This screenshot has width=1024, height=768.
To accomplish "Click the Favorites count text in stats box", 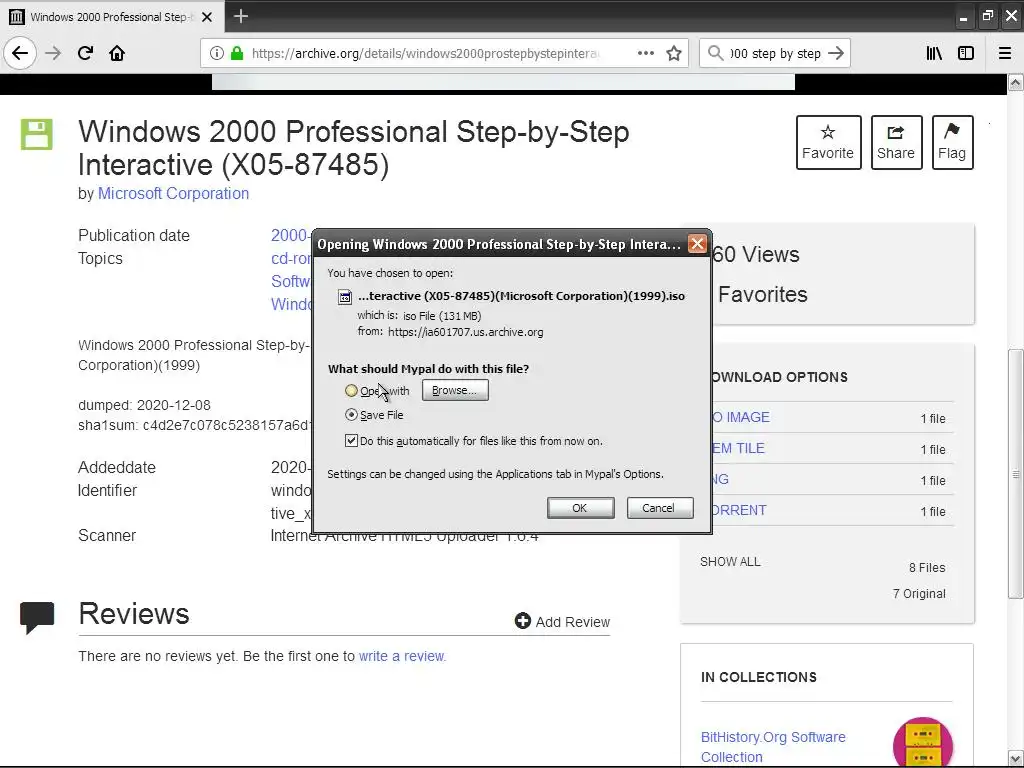I will point(763,294).
